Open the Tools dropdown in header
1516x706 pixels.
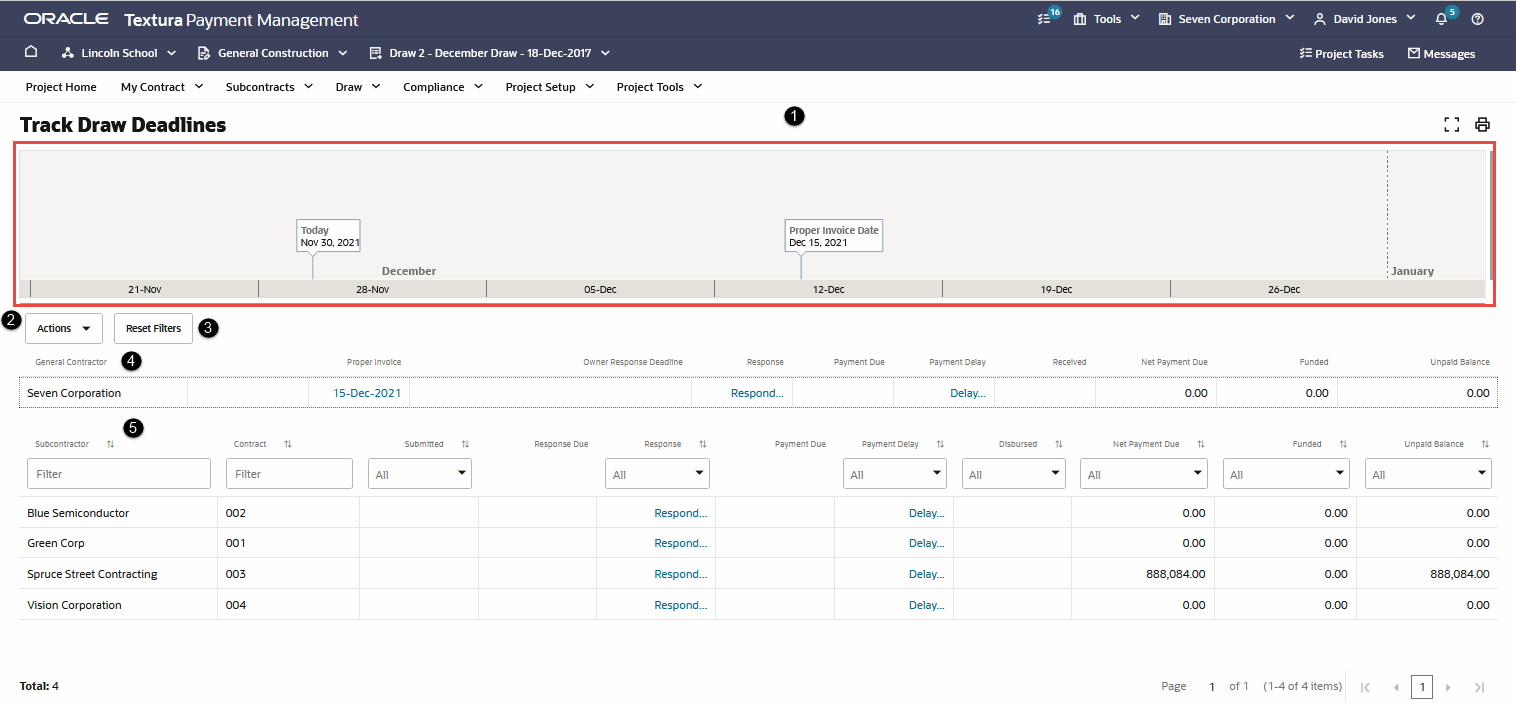[1106, 19]
